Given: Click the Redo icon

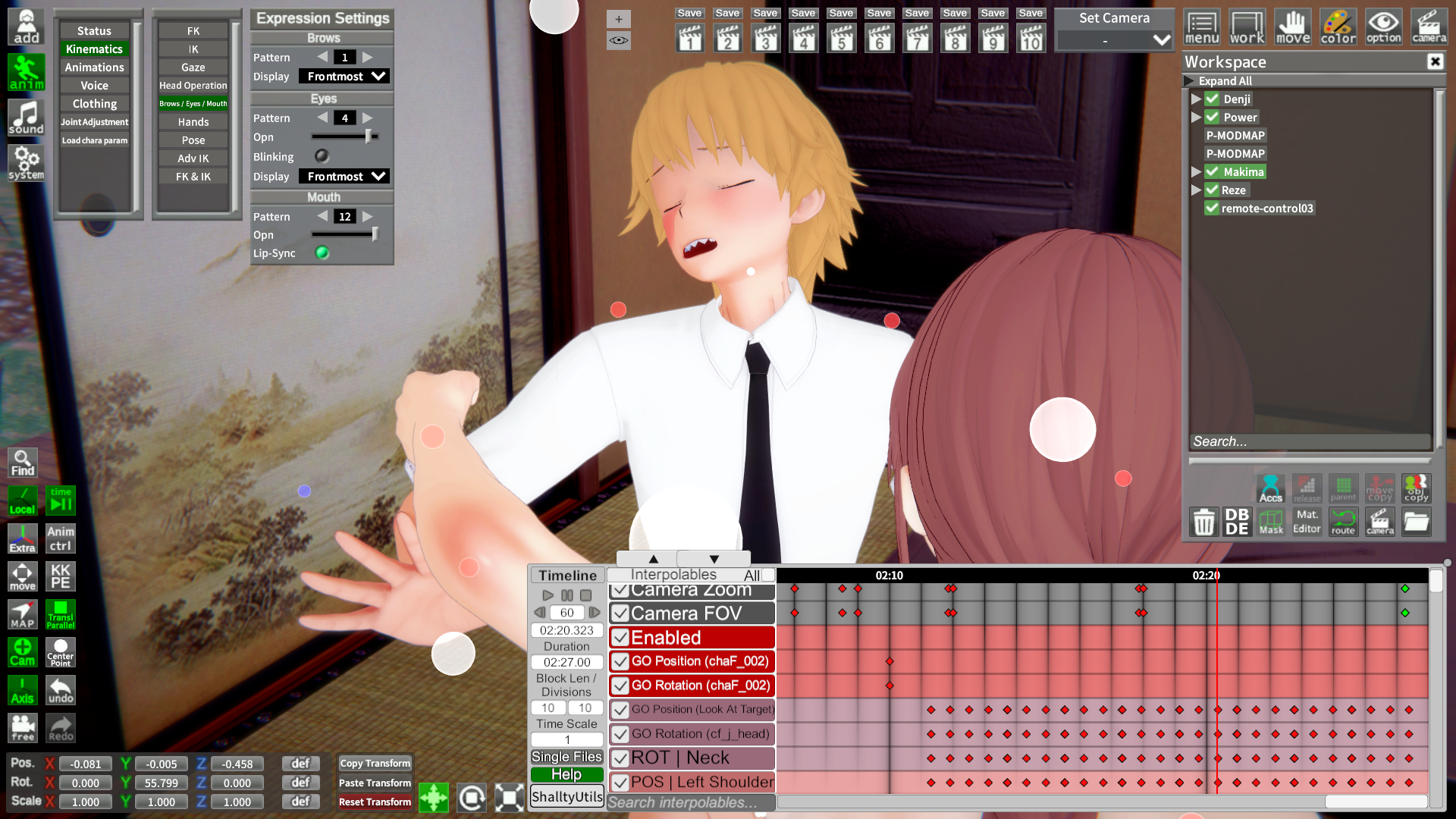Looking at the screenshot, I should coord(61,728).
